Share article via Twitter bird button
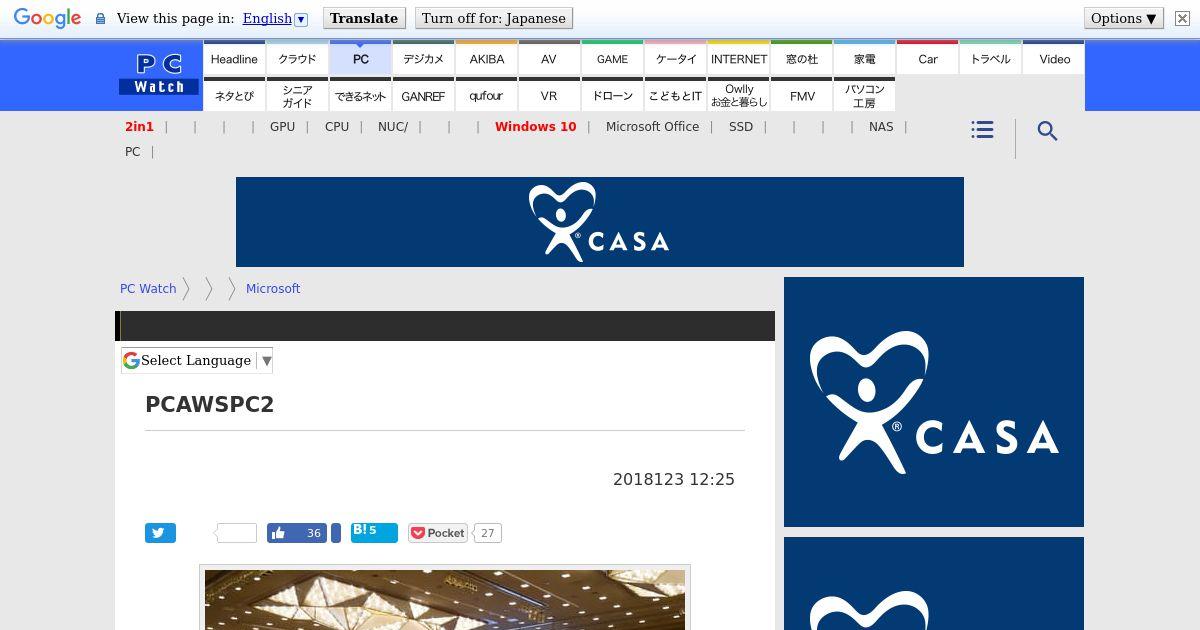The image size is (1200, 630). click(160, 533)
